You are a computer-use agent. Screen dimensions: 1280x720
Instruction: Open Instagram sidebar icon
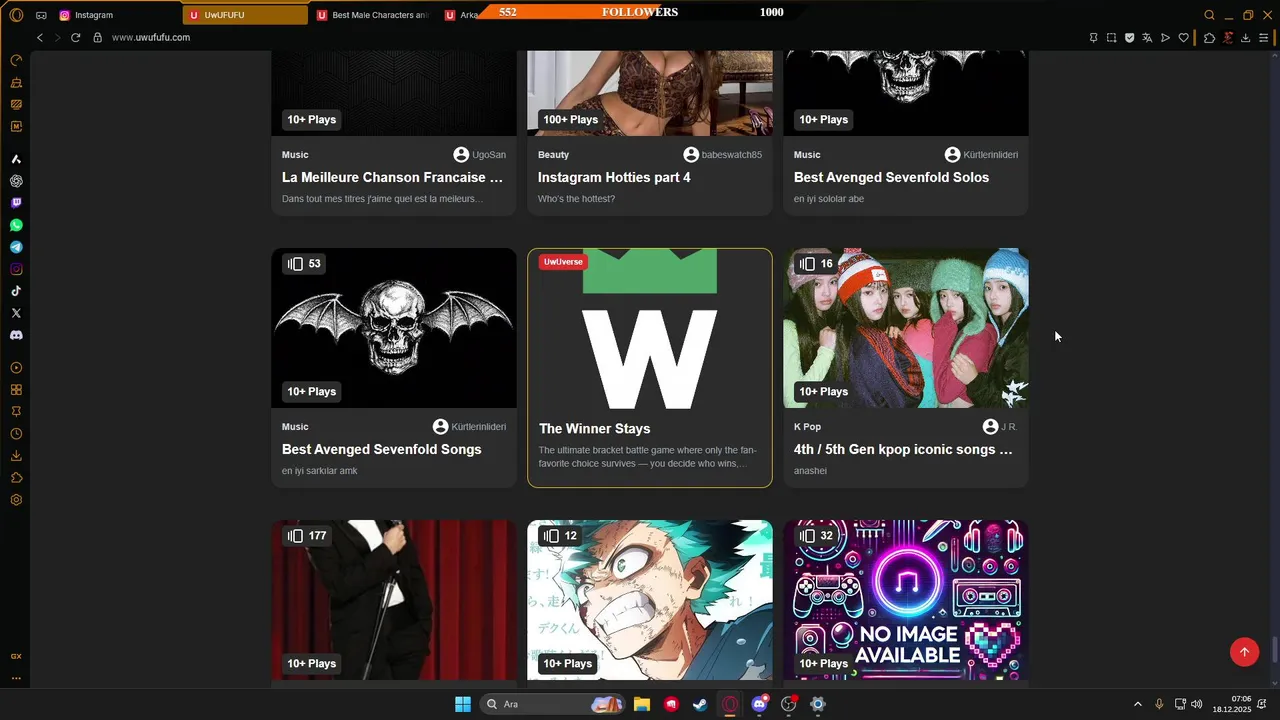pos(16,269)
